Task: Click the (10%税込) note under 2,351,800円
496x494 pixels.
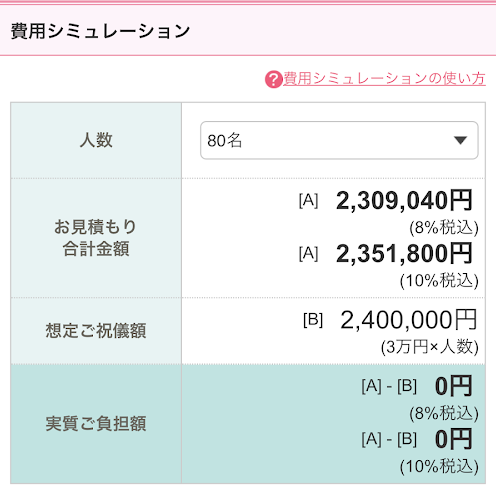Action: click(x=439, y=281)
